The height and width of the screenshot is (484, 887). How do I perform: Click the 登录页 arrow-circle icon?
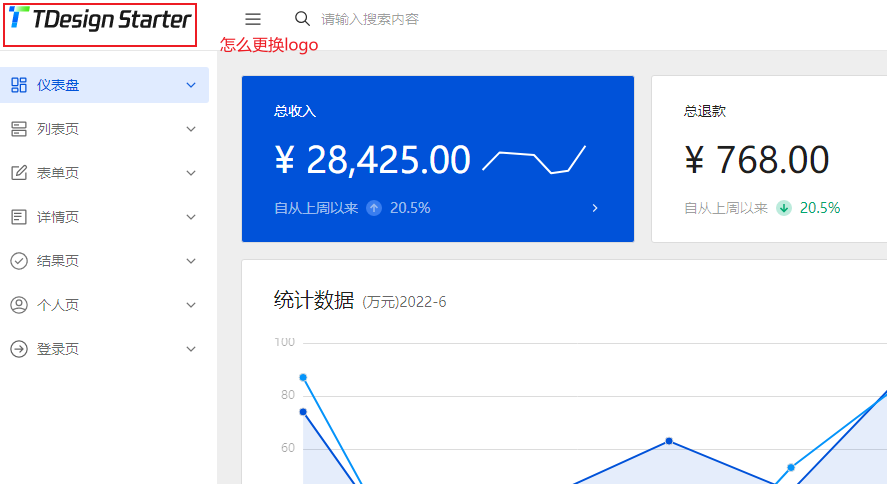(x=19, y=349)
